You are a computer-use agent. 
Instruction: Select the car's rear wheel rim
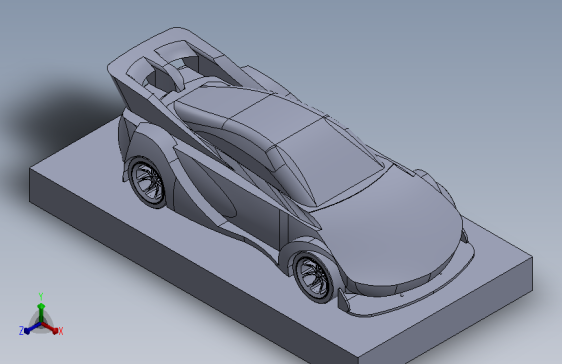click(148, 182)
